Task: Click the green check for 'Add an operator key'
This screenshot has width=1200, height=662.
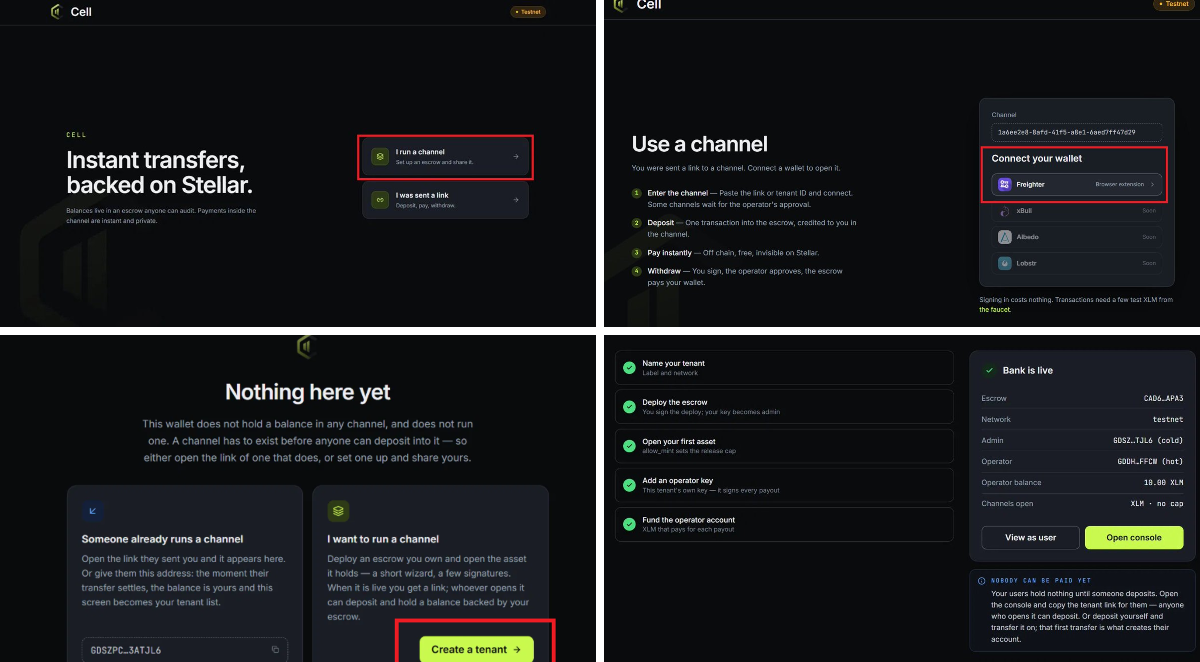Action: point(629,485)
